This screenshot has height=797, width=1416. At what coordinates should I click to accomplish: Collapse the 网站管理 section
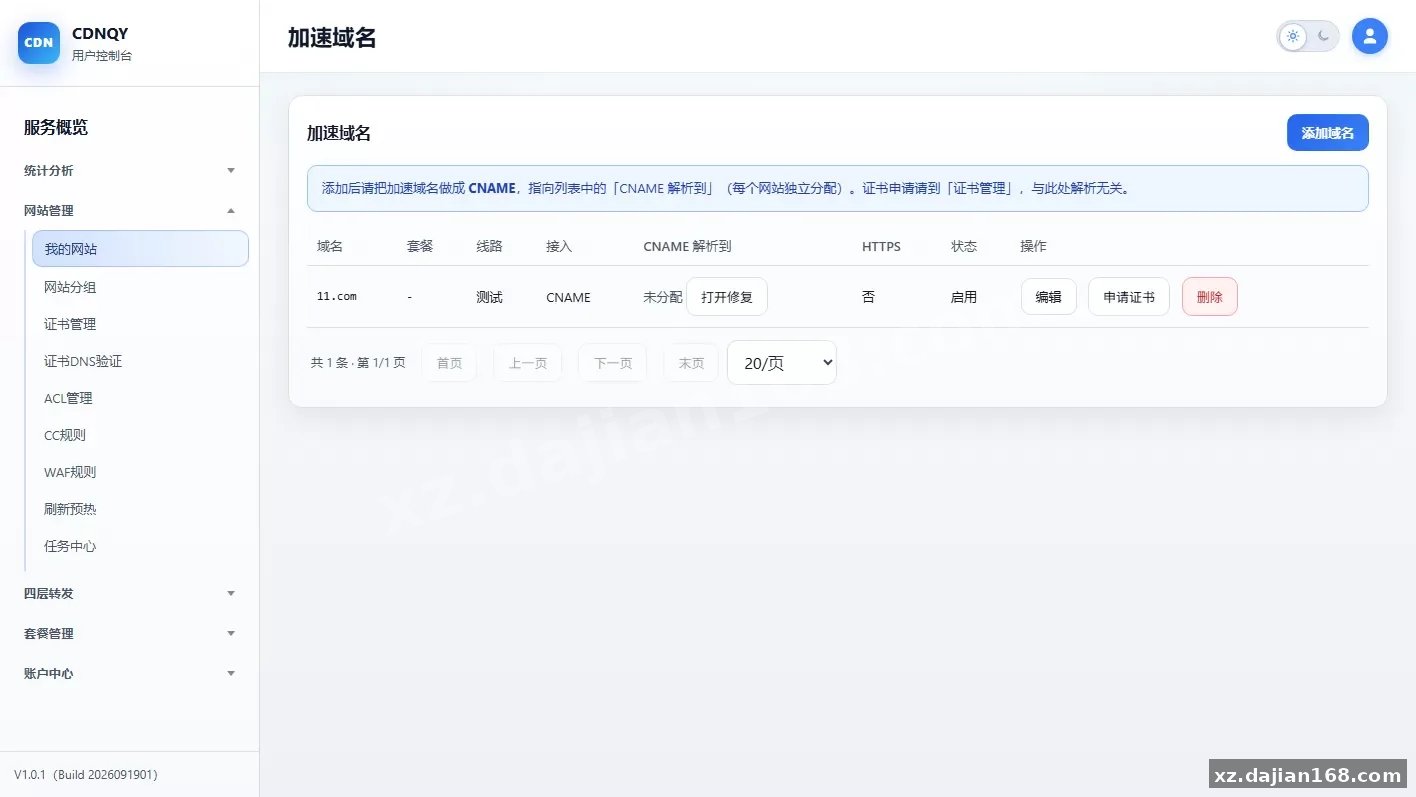pyautogui.click(x=130, y=210)
